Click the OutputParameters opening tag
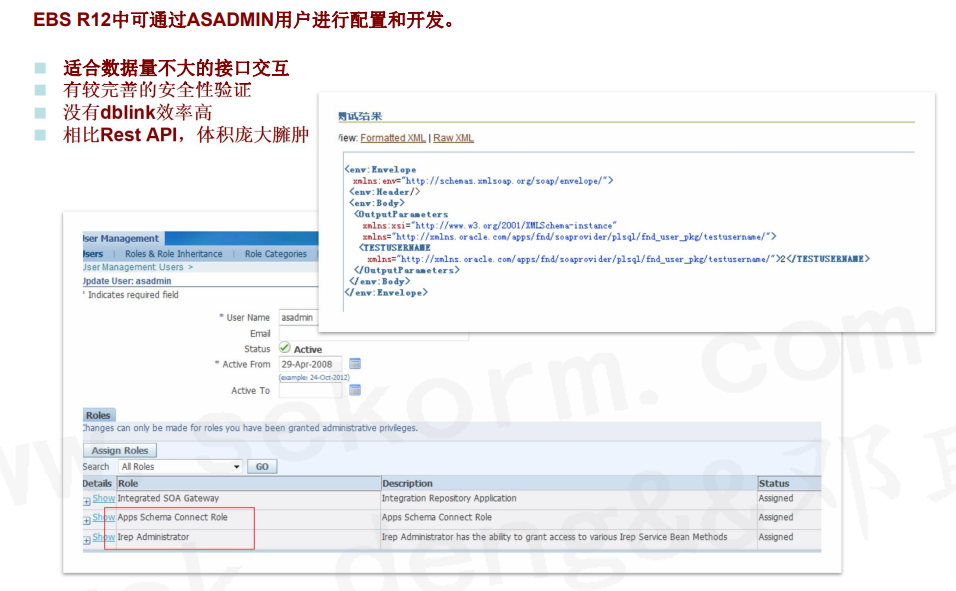 [x=401, y=214]
